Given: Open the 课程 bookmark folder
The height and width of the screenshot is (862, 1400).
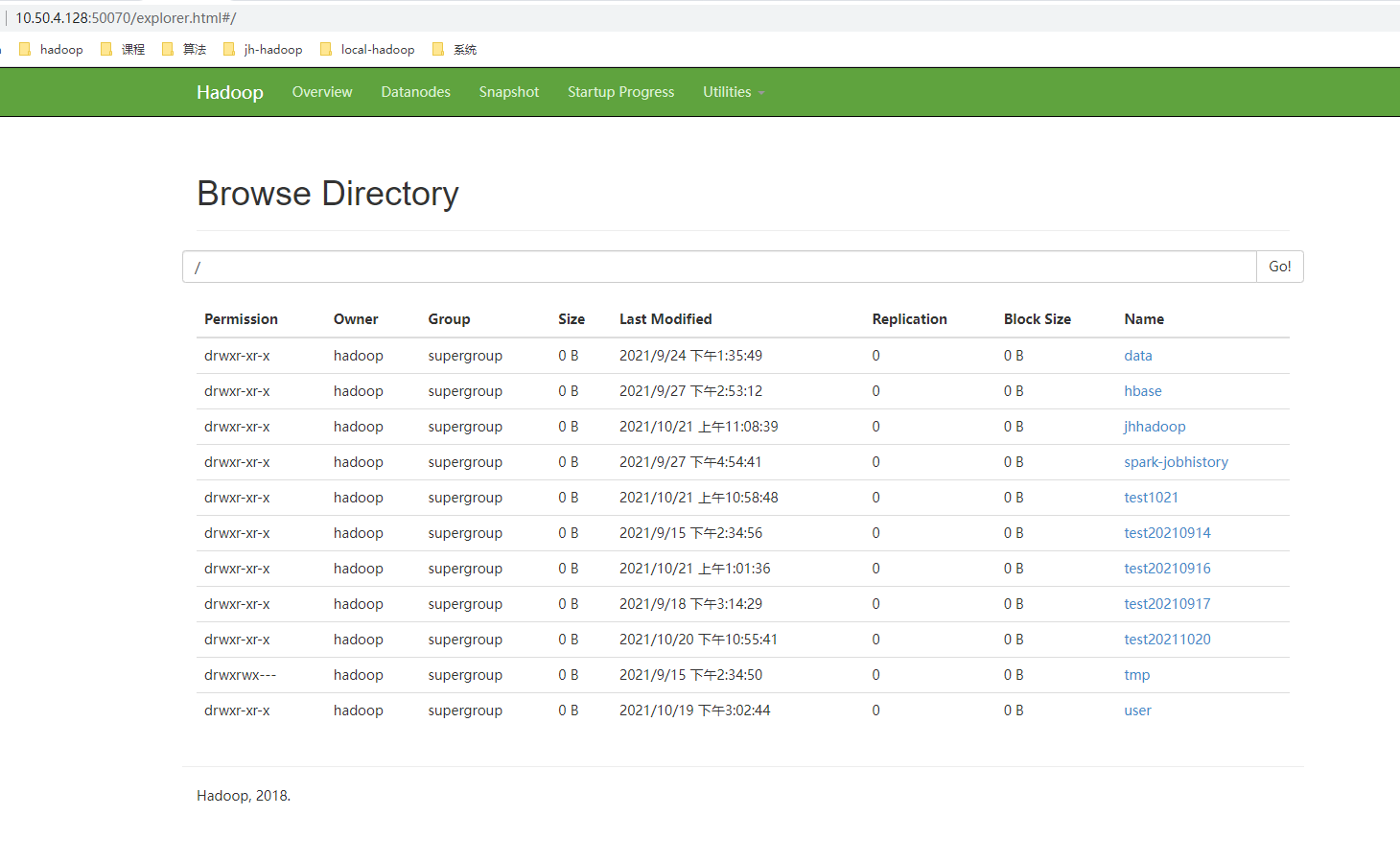Looking at the screenshot, I should (x=123, y=49).
